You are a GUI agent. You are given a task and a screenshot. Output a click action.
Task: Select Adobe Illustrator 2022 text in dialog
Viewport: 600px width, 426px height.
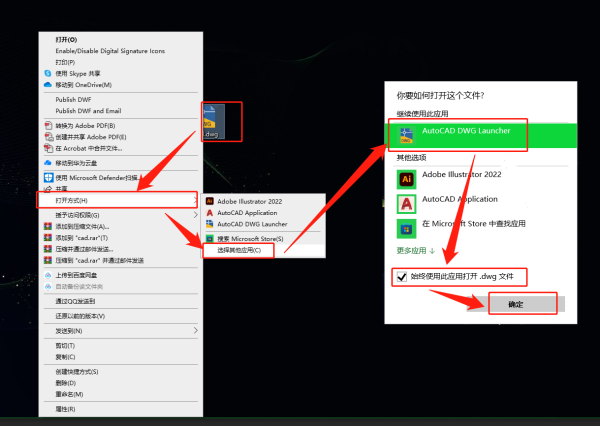[x=461, y=174]
